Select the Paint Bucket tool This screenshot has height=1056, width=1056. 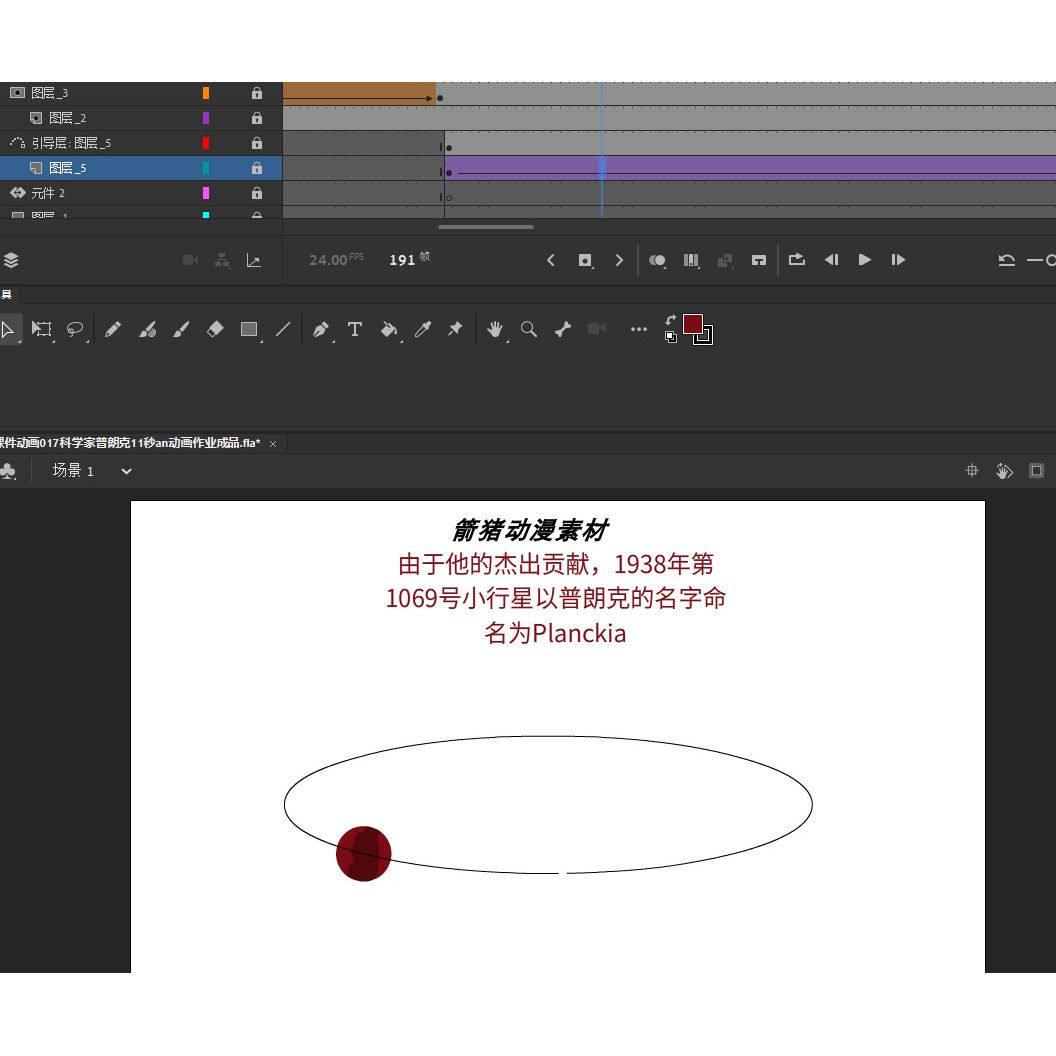389,329
